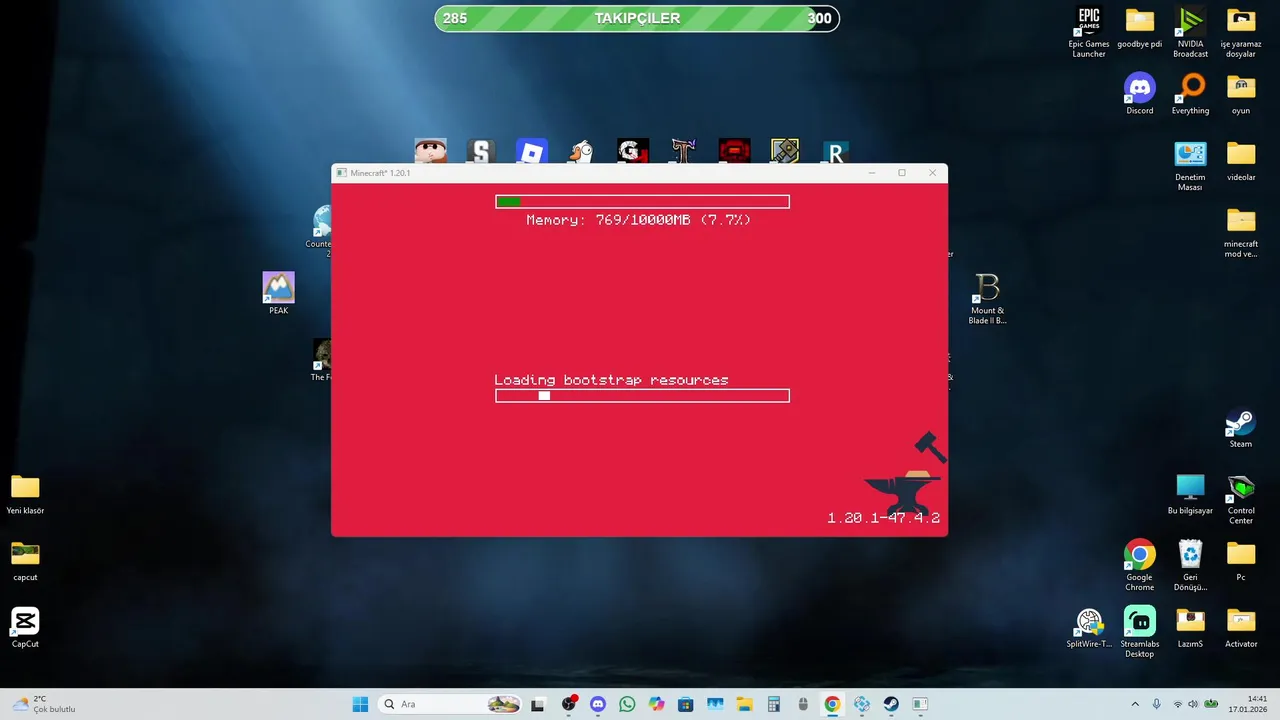Open Steam desktop shortcut
1280x720 pixels.
click(x=1241, y=428)
